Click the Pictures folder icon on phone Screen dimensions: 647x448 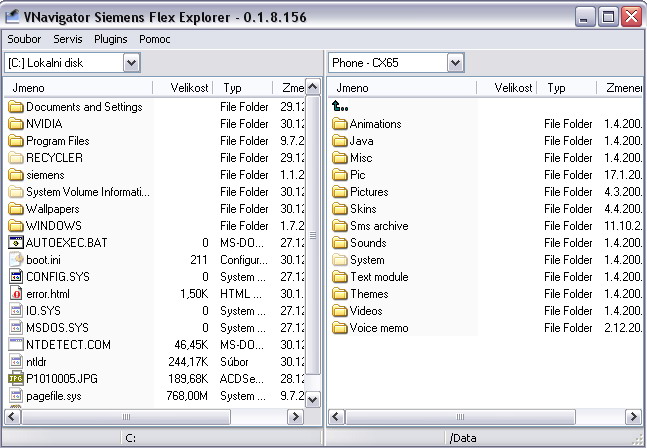coord(340,192)
